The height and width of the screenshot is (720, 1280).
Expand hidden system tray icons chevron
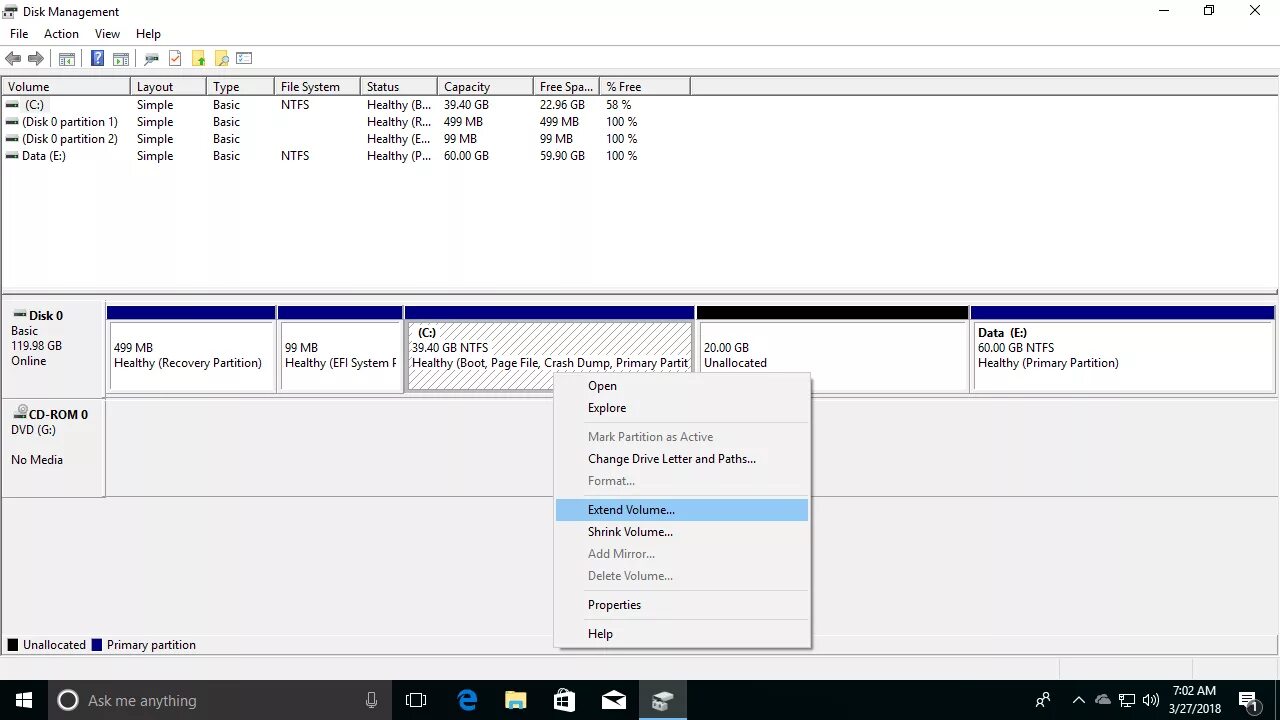(x=1078, y=700)
